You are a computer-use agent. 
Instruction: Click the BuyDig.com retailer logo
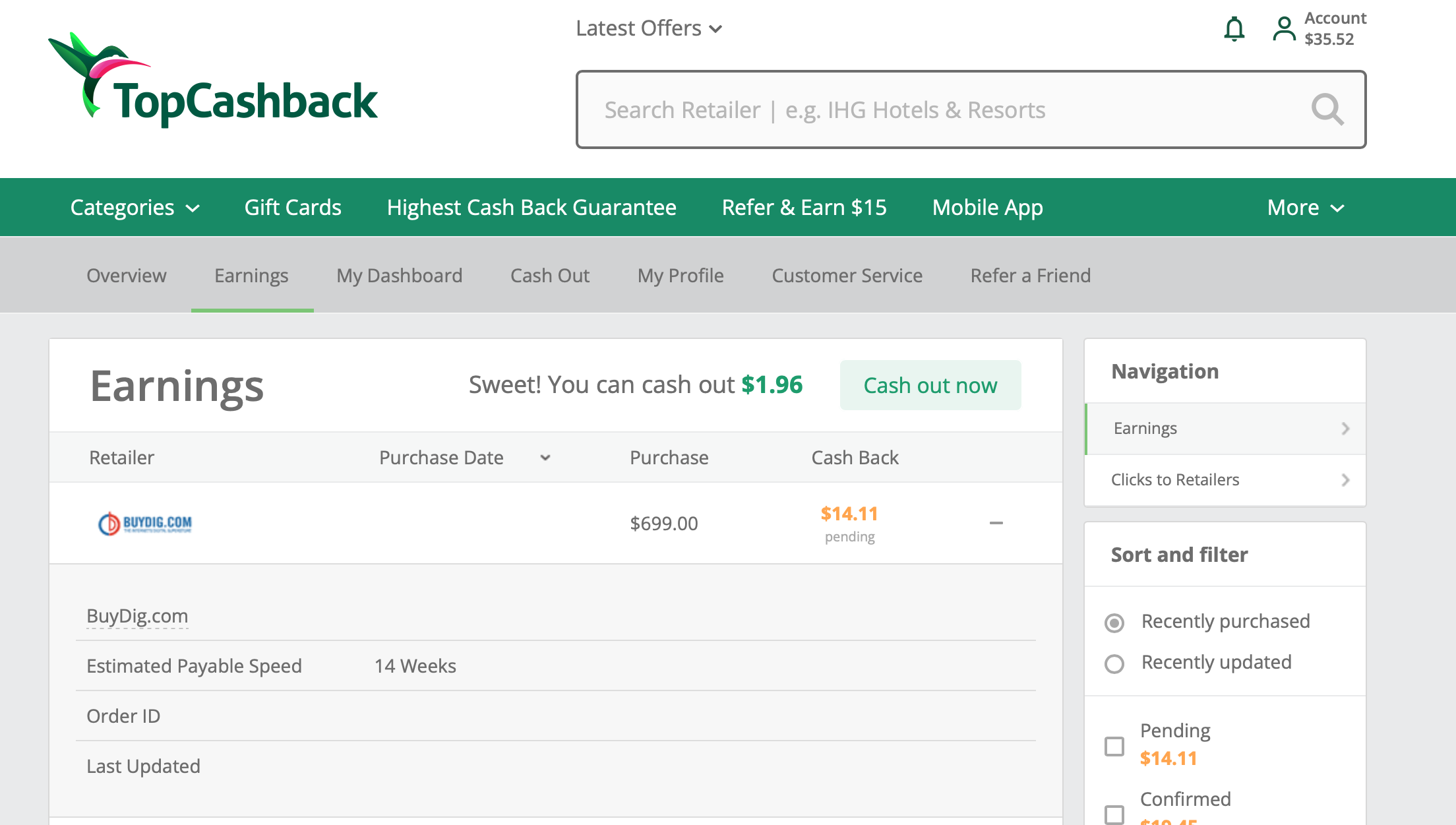(x=145, y=524)
